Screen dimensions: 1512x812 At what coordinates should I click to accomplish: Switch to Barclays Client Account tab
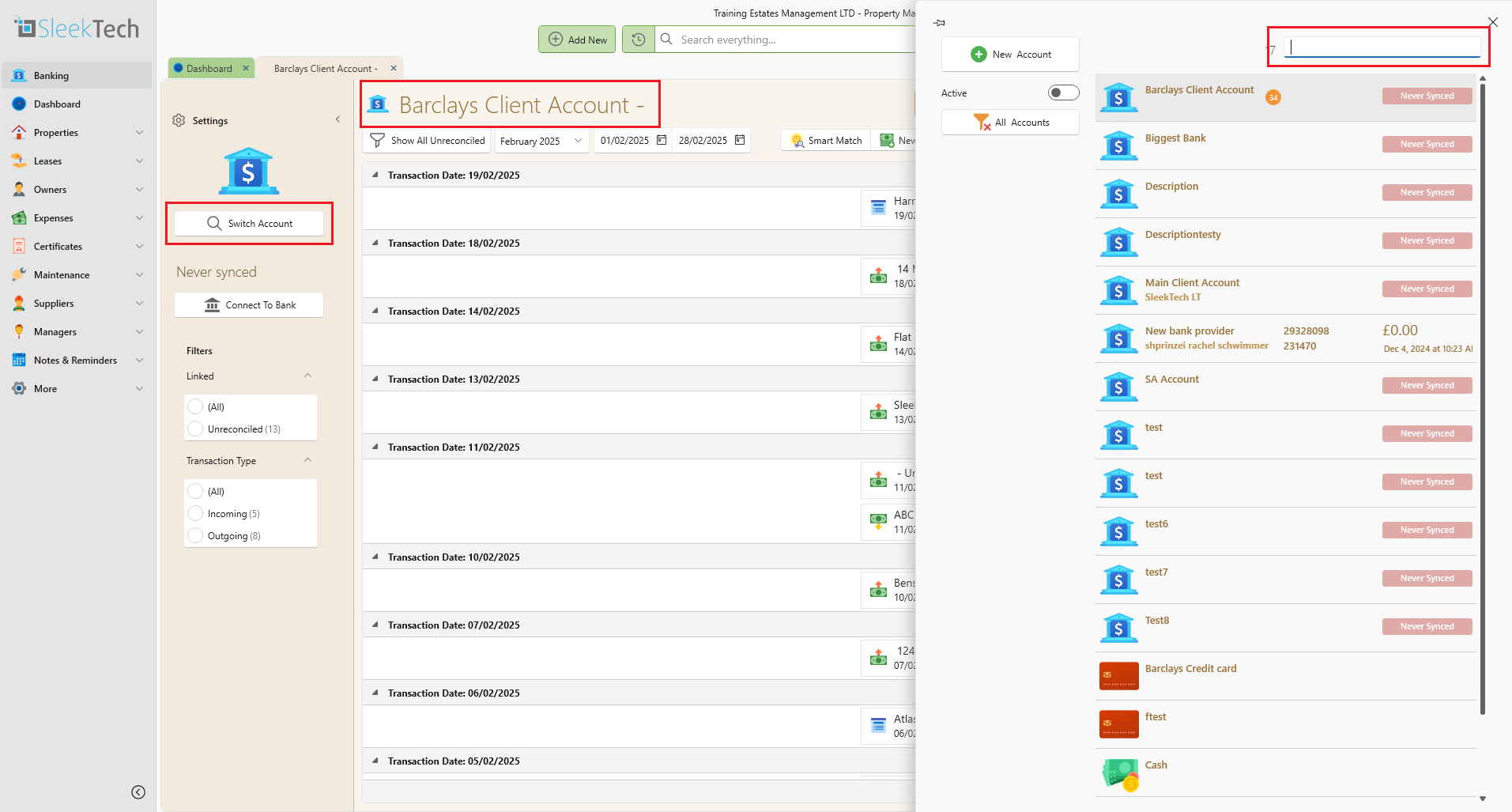(326, 69)
